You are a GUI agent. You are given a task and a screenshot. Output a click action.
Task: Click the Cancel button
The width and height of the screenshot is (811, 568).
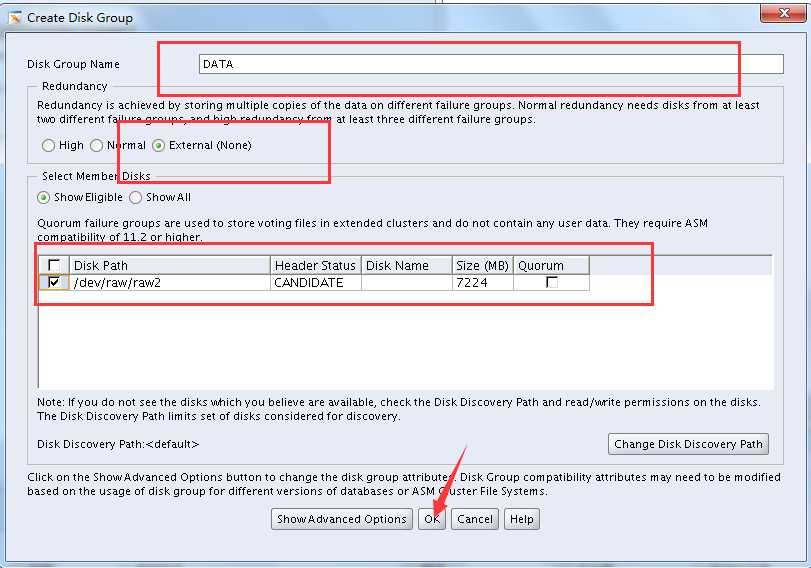tap(475, 519)
